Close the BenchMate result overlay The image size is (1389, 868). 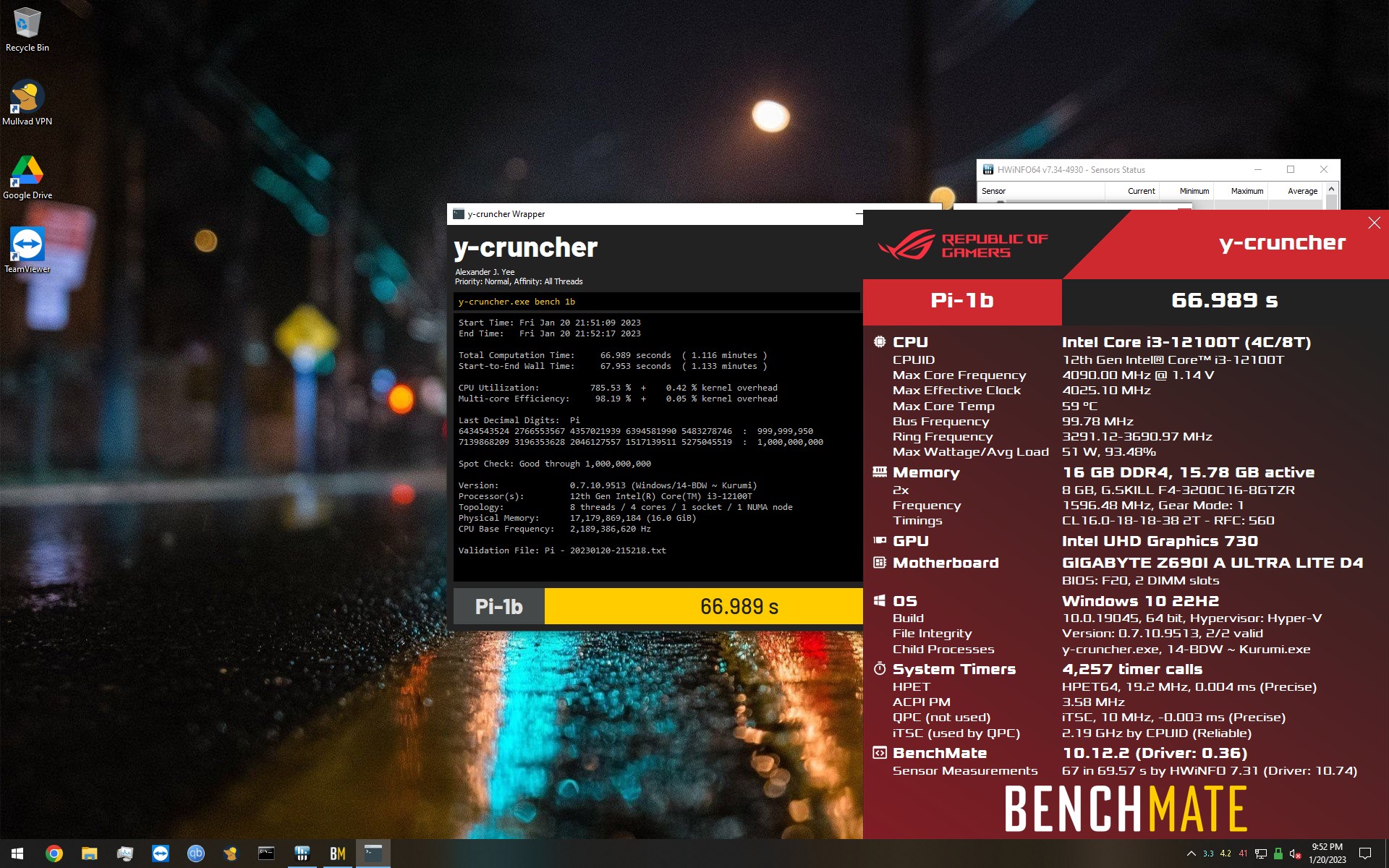(x=1375, y=223)
